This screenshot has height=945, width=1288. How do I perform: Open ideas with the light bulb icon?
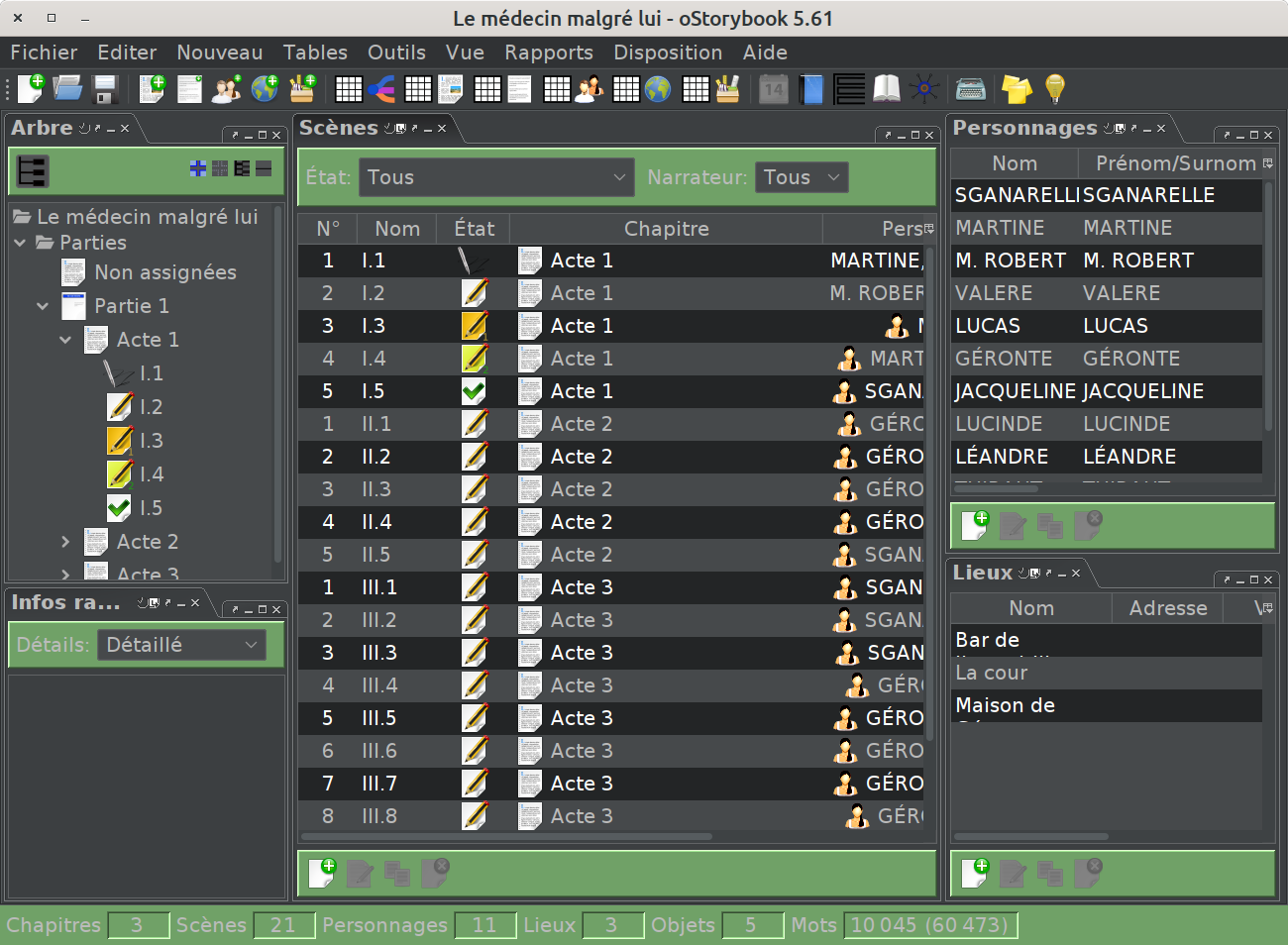click(x=1055, y=89)
